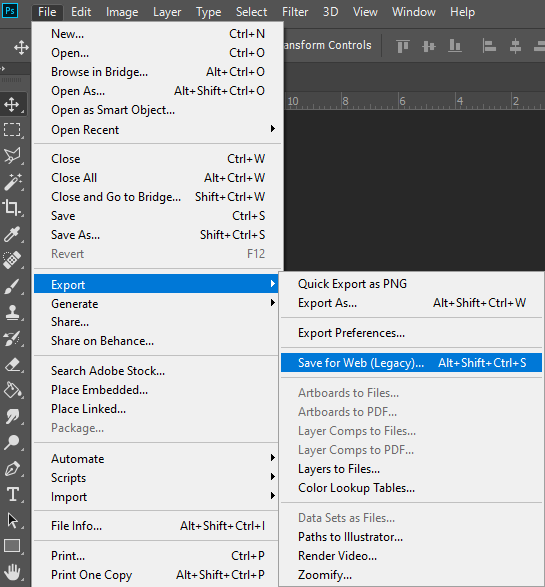Image resolution: width=545 pixels, height=587 pixels.
Task: Click Align vertical centers icon
Action: 429,46
